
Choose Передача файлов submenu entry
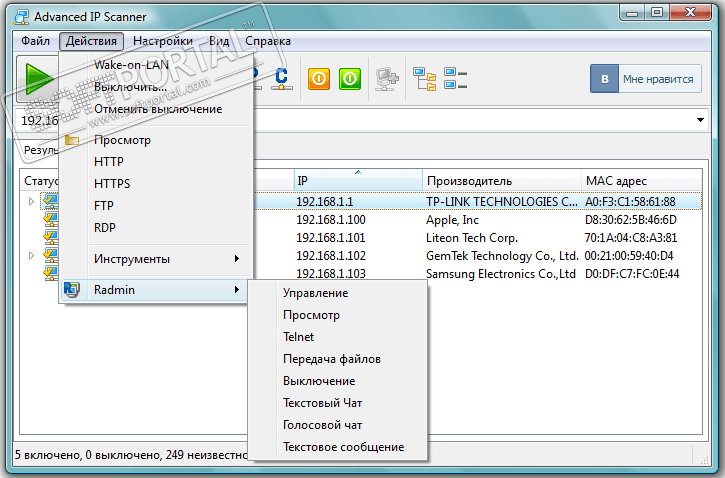tap(338, 359)
